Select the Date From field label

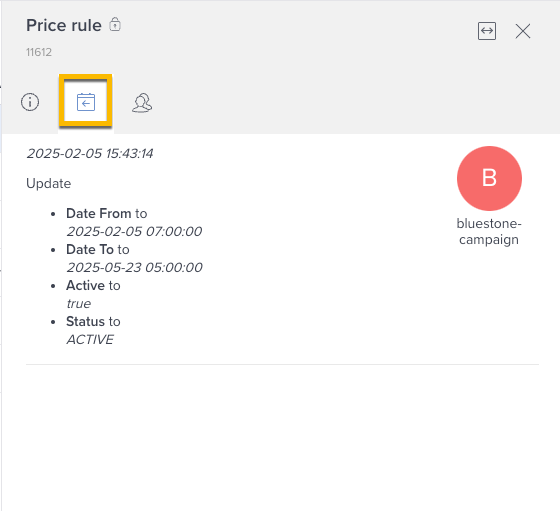(99, 214)
